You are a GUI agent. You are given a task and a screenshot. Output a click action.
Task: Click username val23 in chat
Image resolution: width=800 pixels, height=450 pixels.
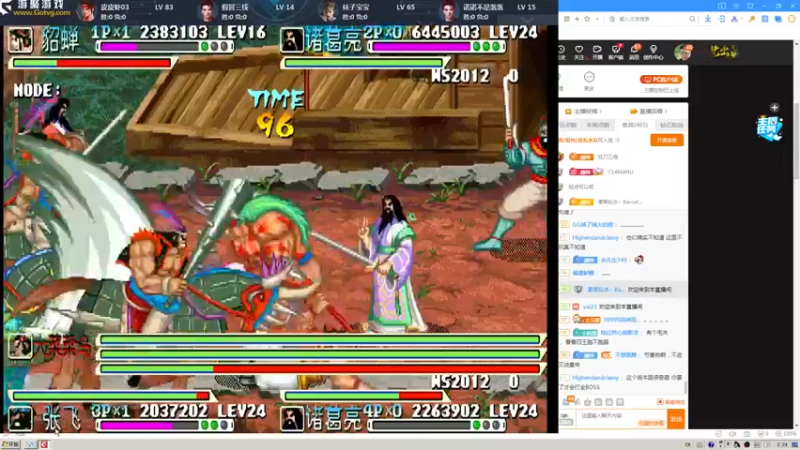[589, 307]
